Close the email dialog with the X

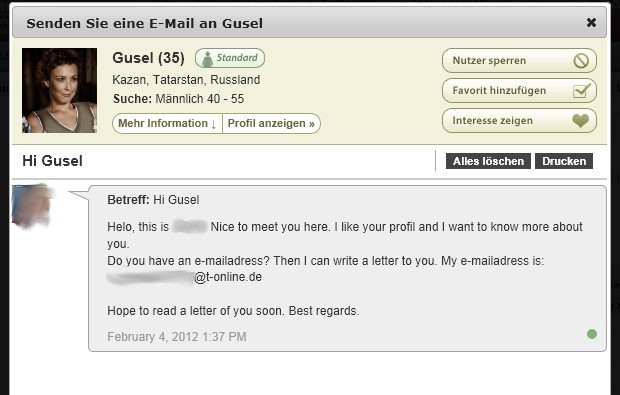click(591, 23)
